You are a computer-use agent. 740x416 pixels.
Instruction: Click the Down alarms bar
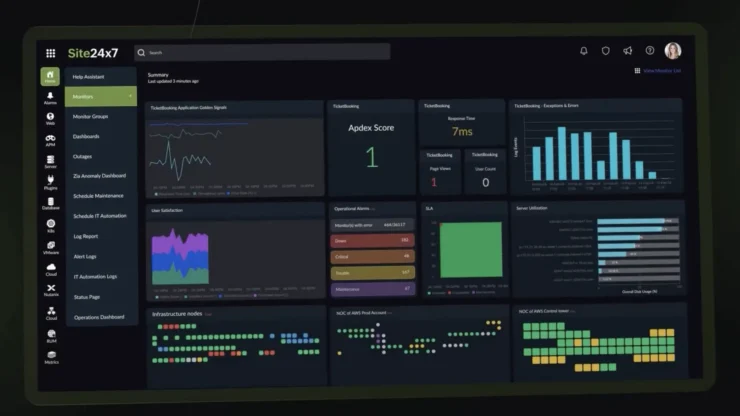coord(372,241)
